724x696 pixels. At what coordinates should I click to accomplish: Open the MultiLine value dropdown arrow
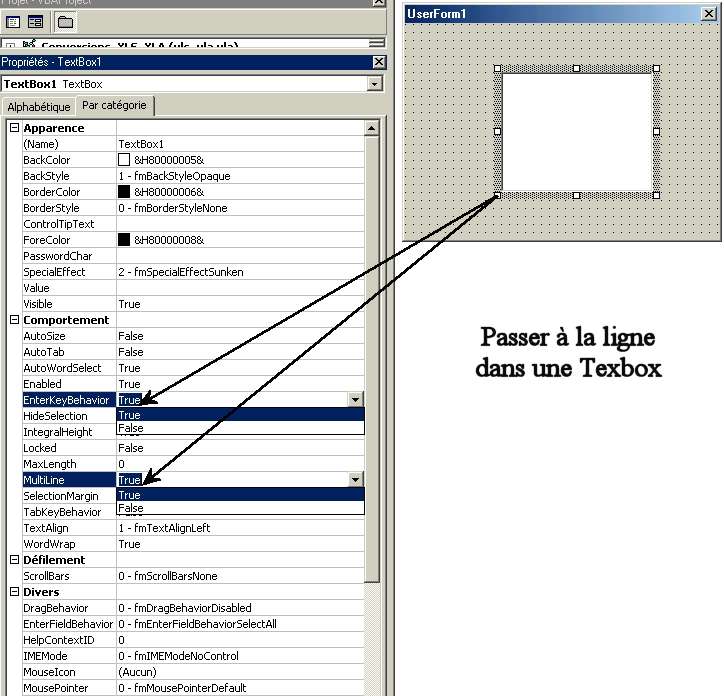coord(355,479)
